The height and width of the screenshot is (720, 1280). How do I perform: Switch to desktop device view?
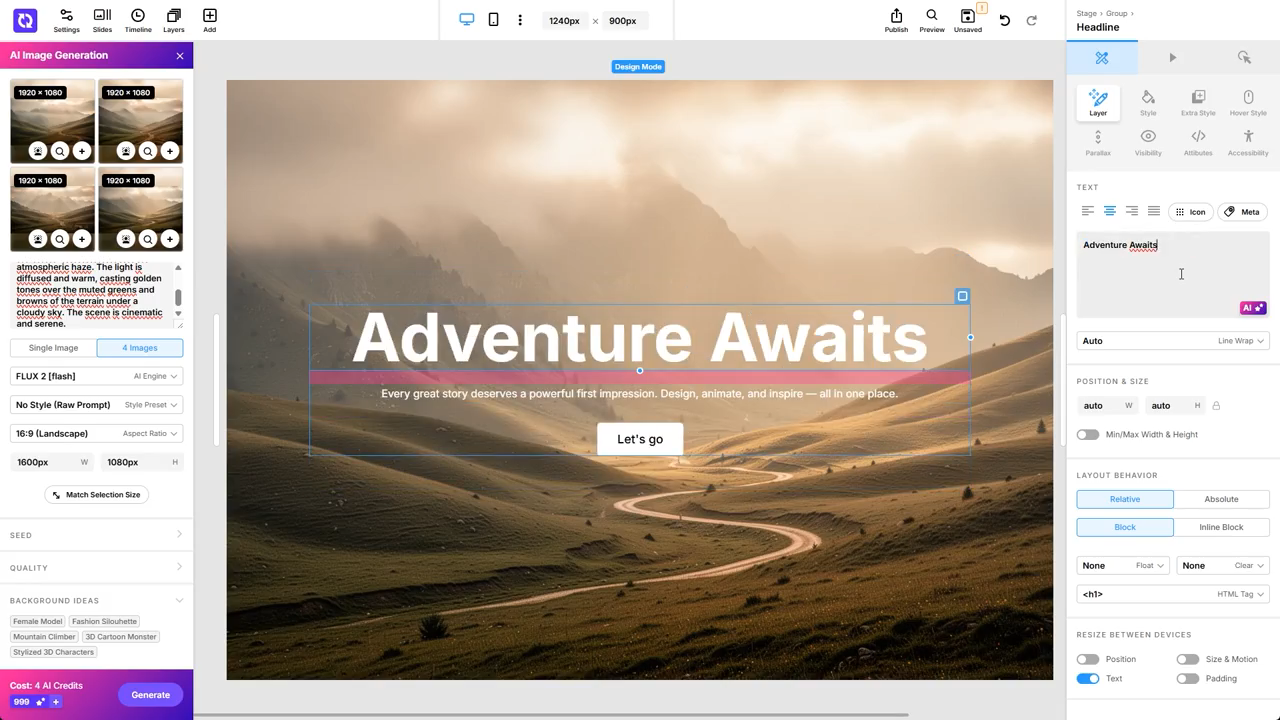[x=466, y=20]
